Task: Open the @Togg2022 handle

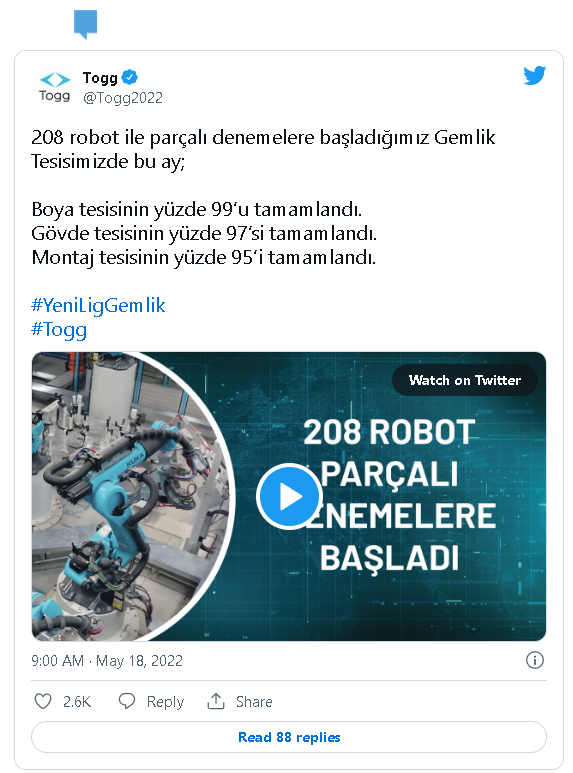Action: [123, 98]
